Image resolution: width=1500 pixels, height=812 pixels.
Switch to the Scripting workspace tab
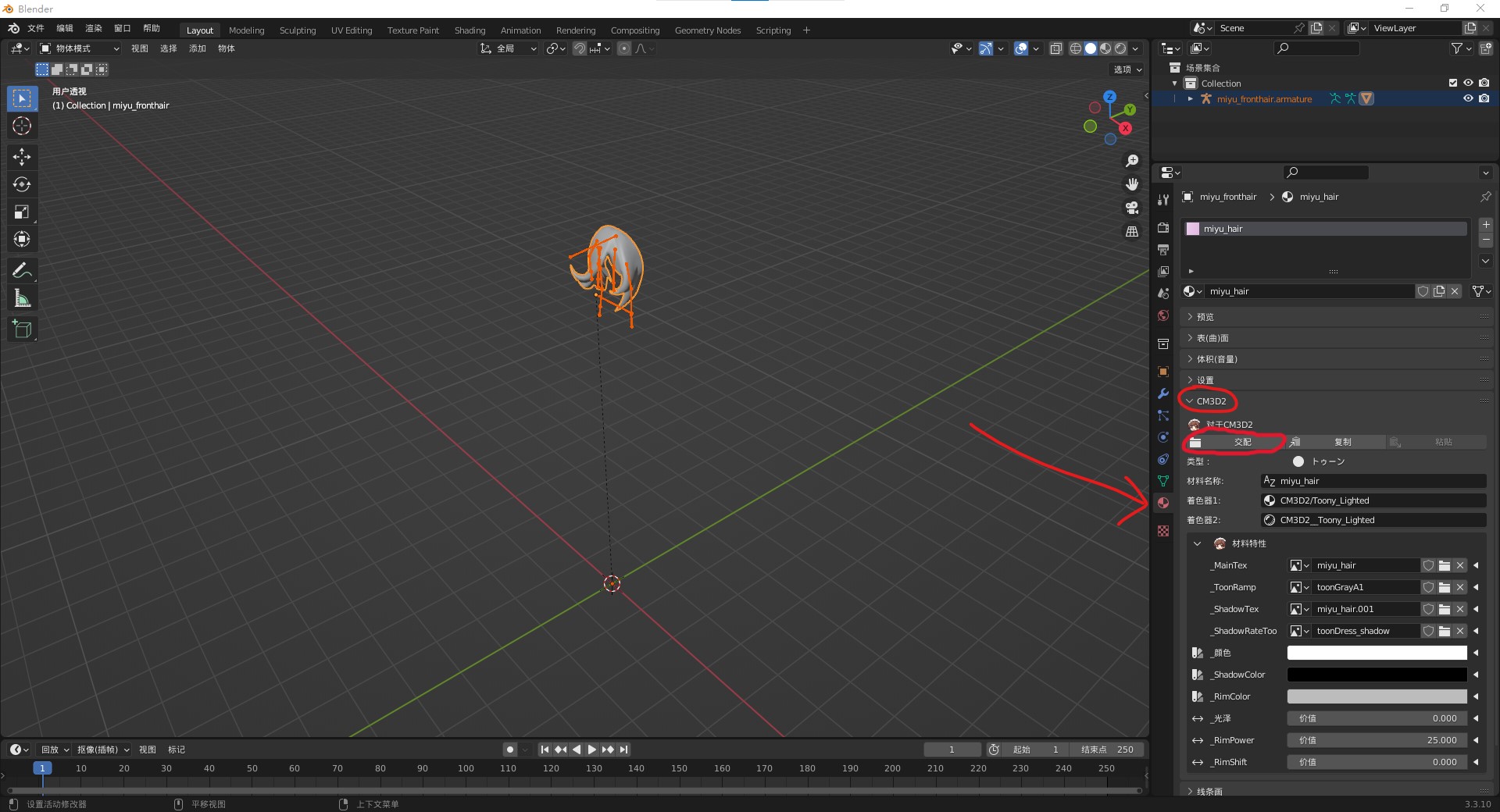point(773,30)
